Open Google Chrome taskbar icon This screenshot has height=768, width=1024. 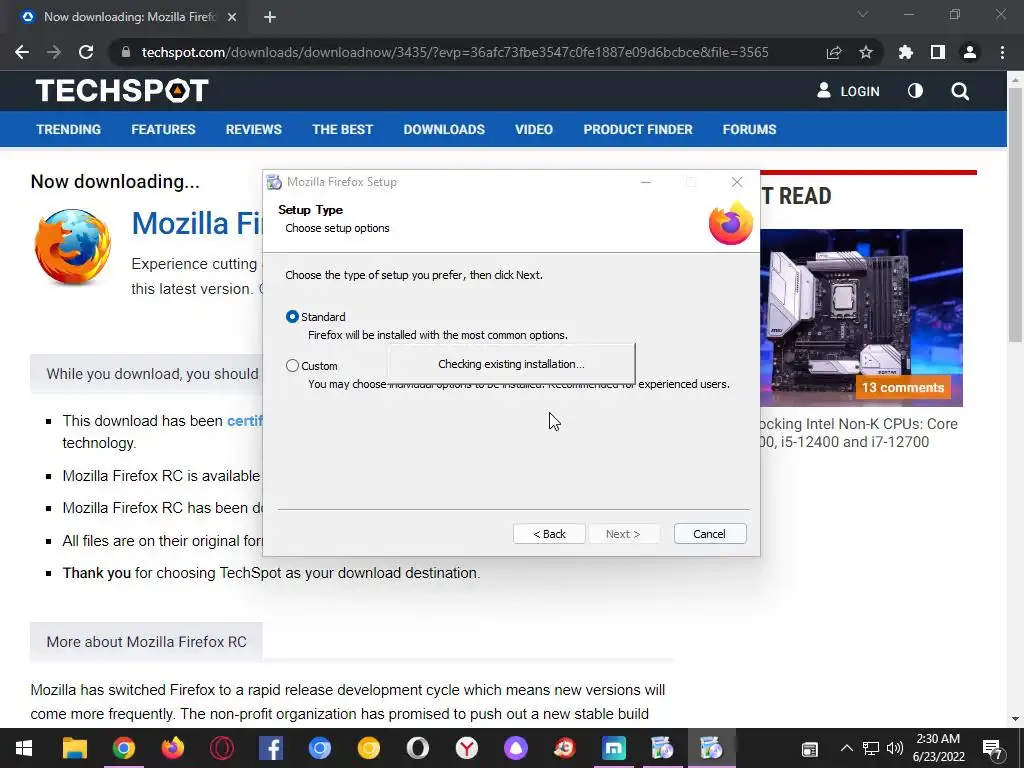[x=123, y=748]
